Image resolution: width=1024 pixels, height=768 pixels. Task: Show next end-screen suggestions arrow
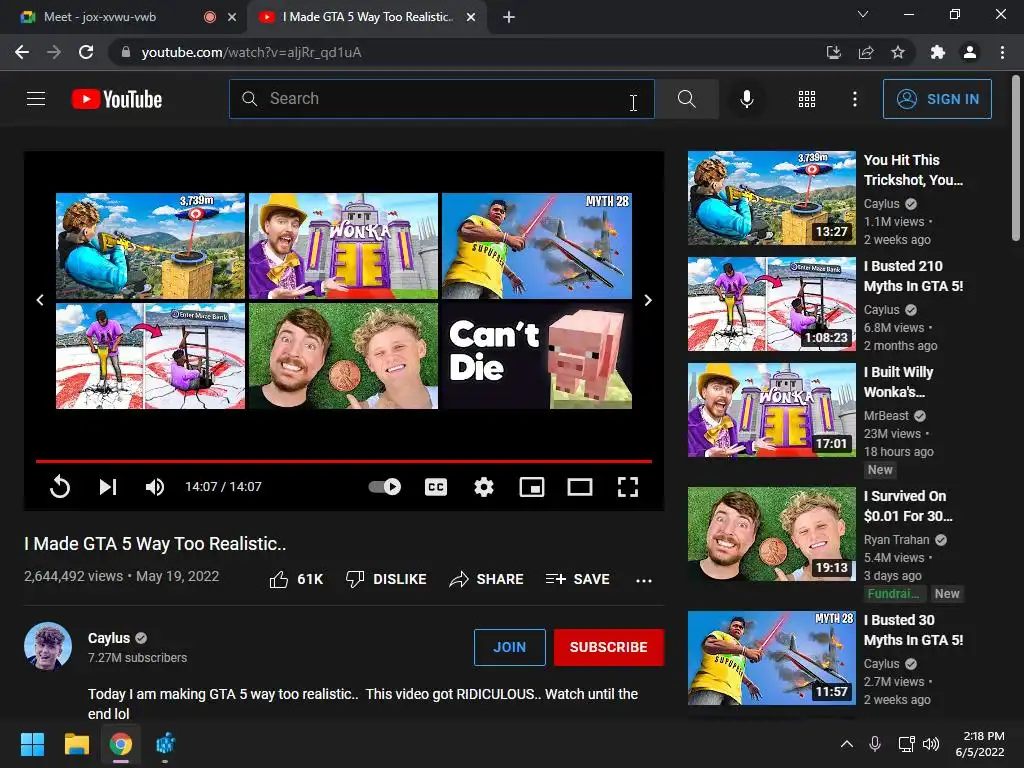click(x=648, y=300)
